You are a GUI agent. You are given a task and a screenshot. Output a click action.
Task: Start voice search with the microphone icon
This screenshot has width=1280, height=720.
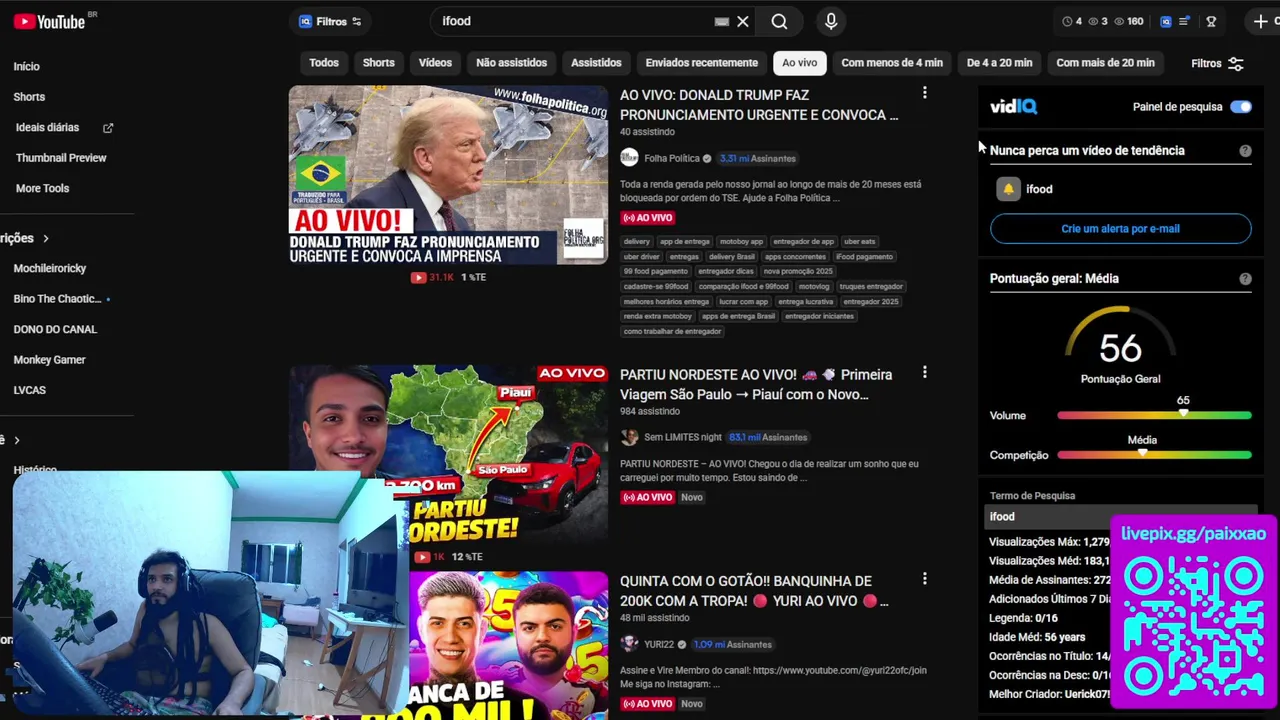(x=831, y=21)
